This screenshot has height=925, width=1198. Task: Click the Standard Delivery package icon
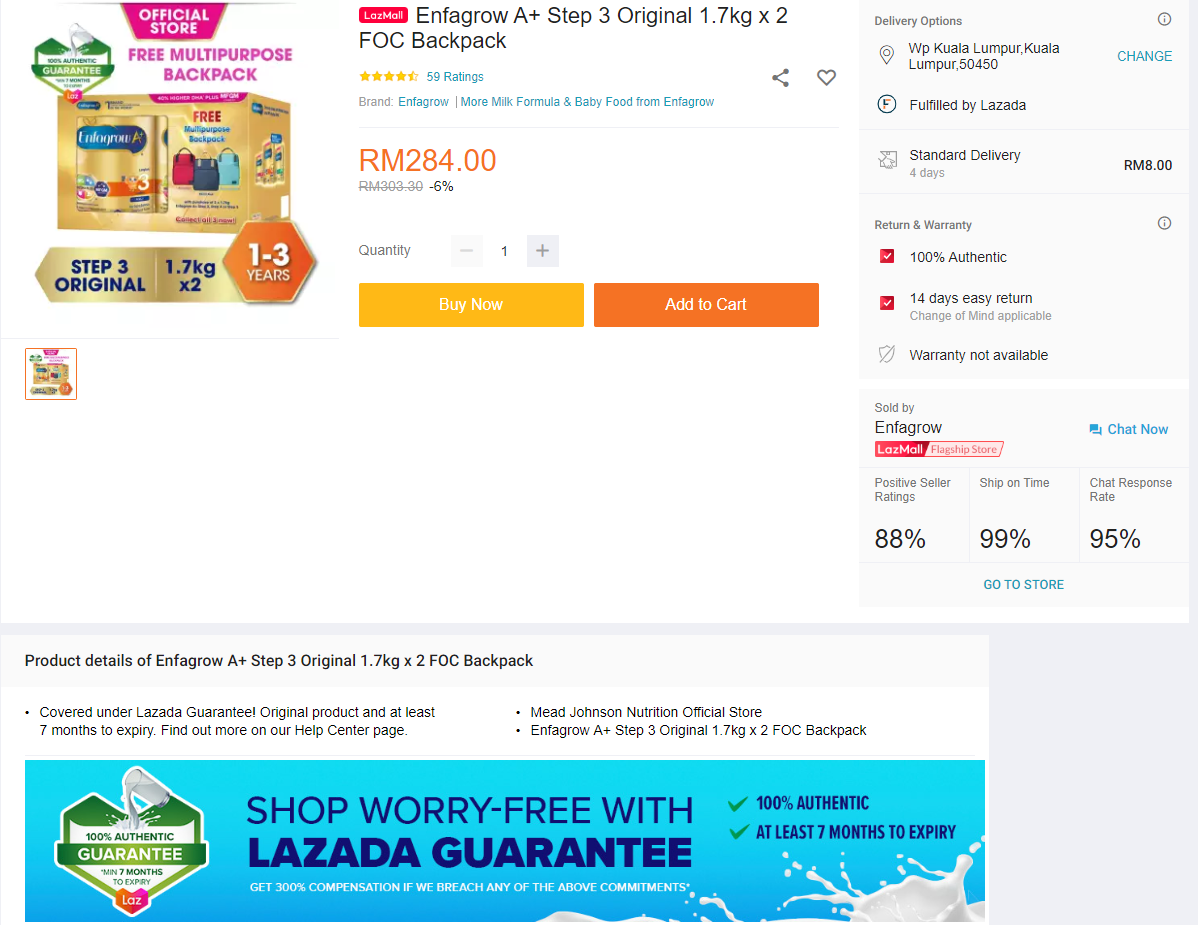(x=887, y=160)
